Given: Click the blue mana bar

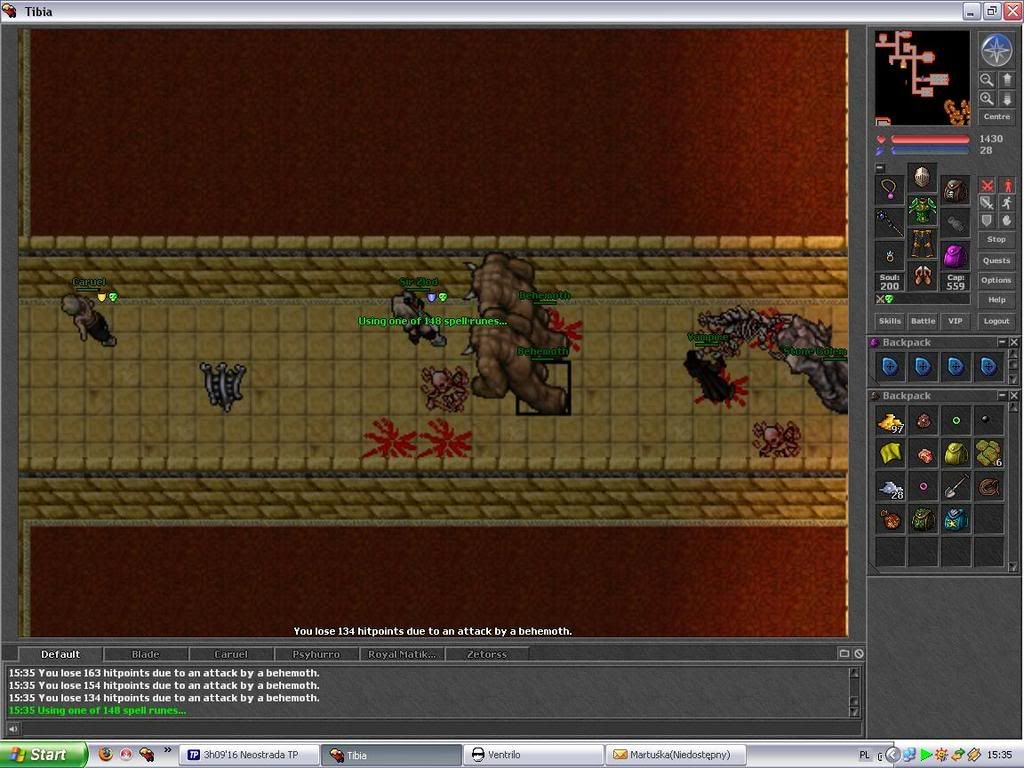Looking at the screenshot, I should 930,151.
